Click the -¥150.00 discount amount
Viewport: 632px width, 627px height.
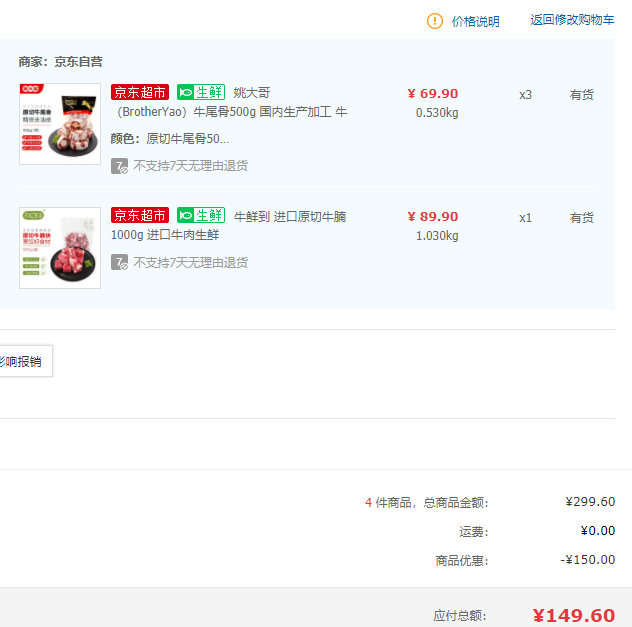[x=588, y=560]
